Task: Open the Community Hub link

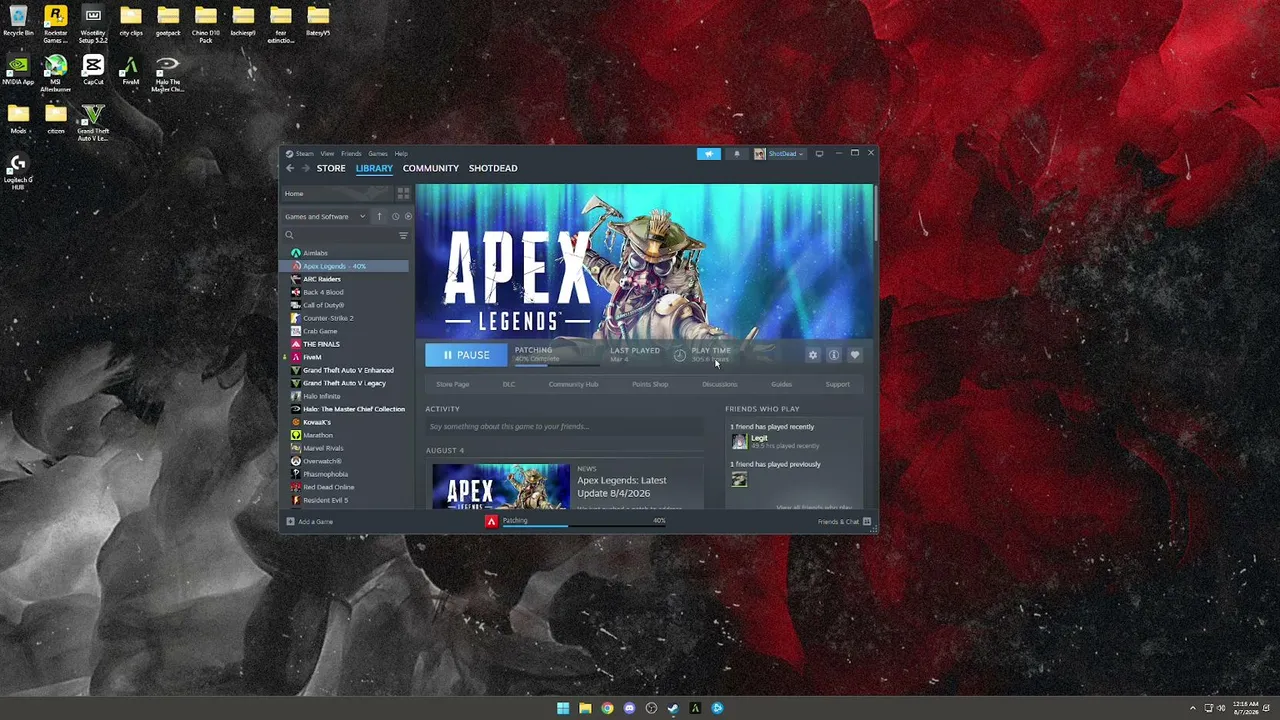Action: tap(573, 384)
